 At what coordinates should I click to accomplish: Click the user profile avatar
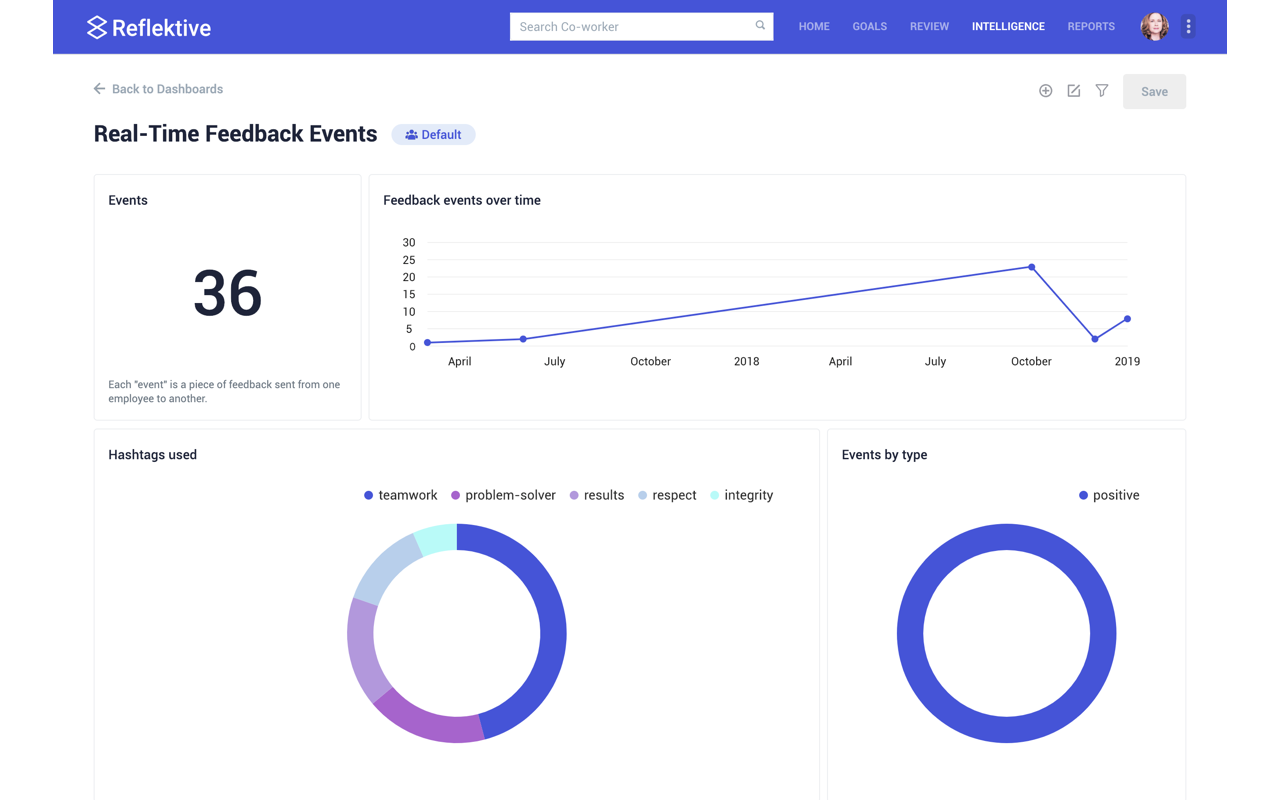(1154, 27)
